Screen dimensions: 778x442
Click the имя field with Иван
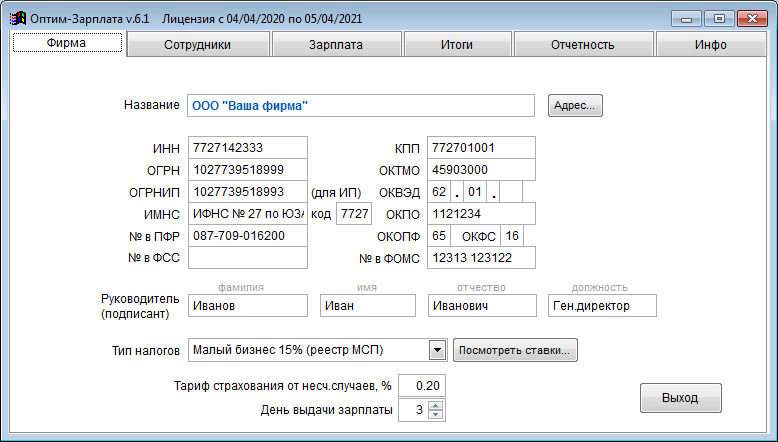(368, 306)
